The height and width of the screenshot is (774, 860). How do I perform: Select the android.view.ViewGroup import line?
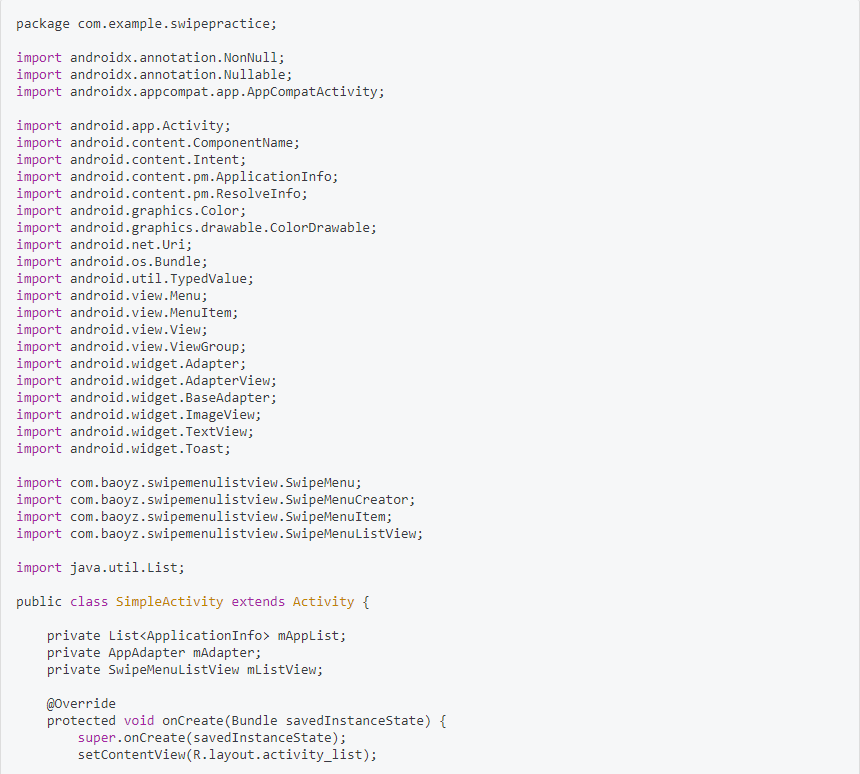(x=131, y=347)
